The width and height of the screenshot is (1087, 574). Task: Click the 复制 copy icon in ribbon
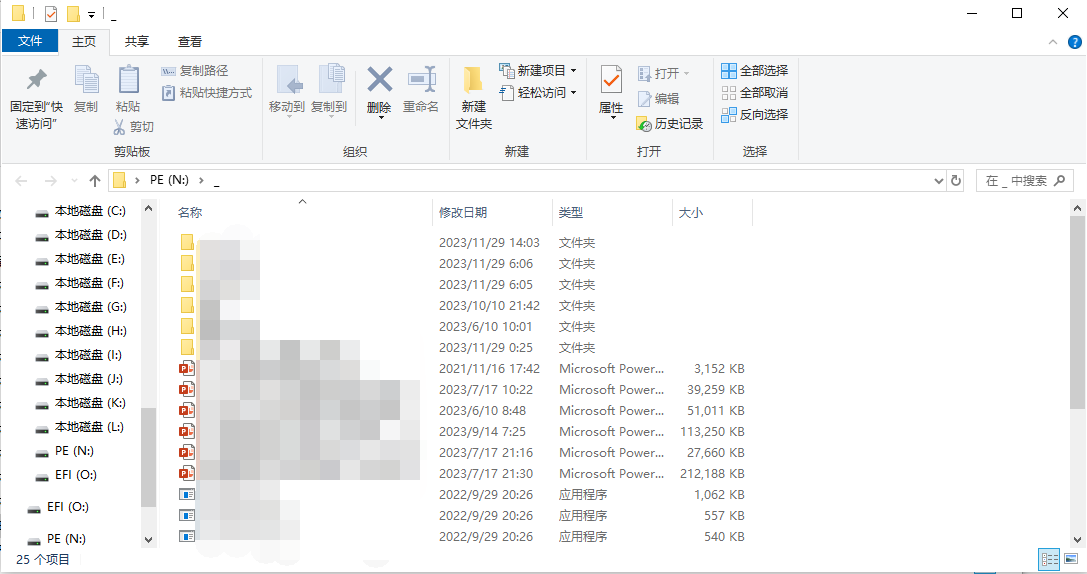(87, 80)
